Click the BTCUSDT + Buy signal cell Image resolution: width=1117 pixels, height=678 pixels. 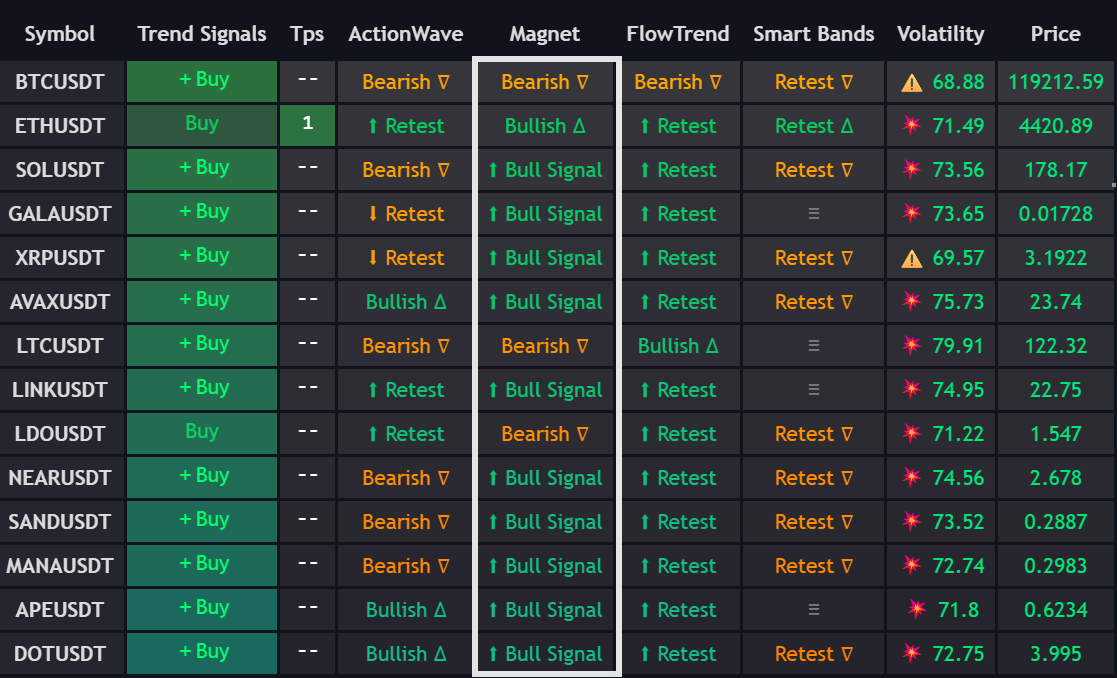[203, 81]
